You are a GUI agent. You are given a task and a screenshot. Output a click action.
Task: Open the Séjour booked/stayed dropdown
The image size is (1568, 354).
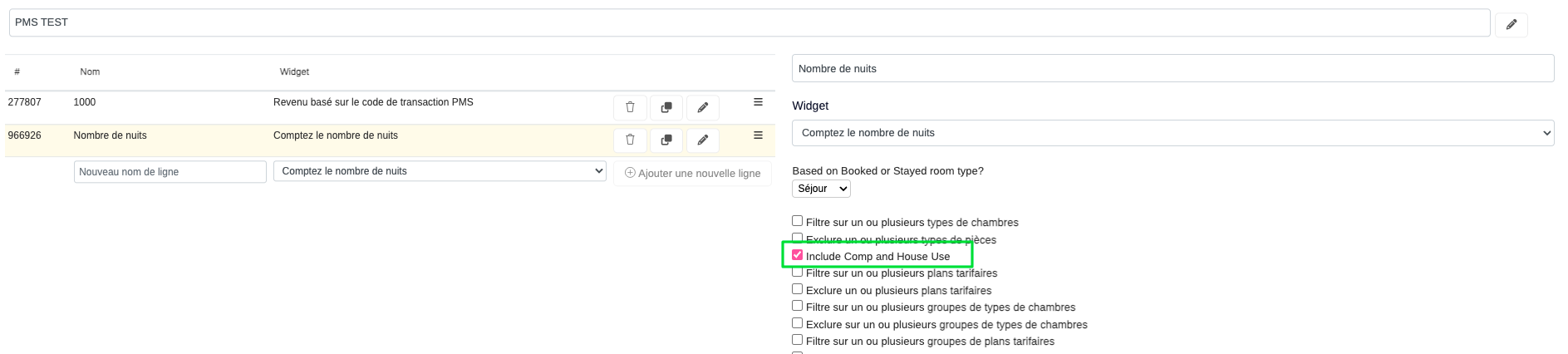click(821, 189)
